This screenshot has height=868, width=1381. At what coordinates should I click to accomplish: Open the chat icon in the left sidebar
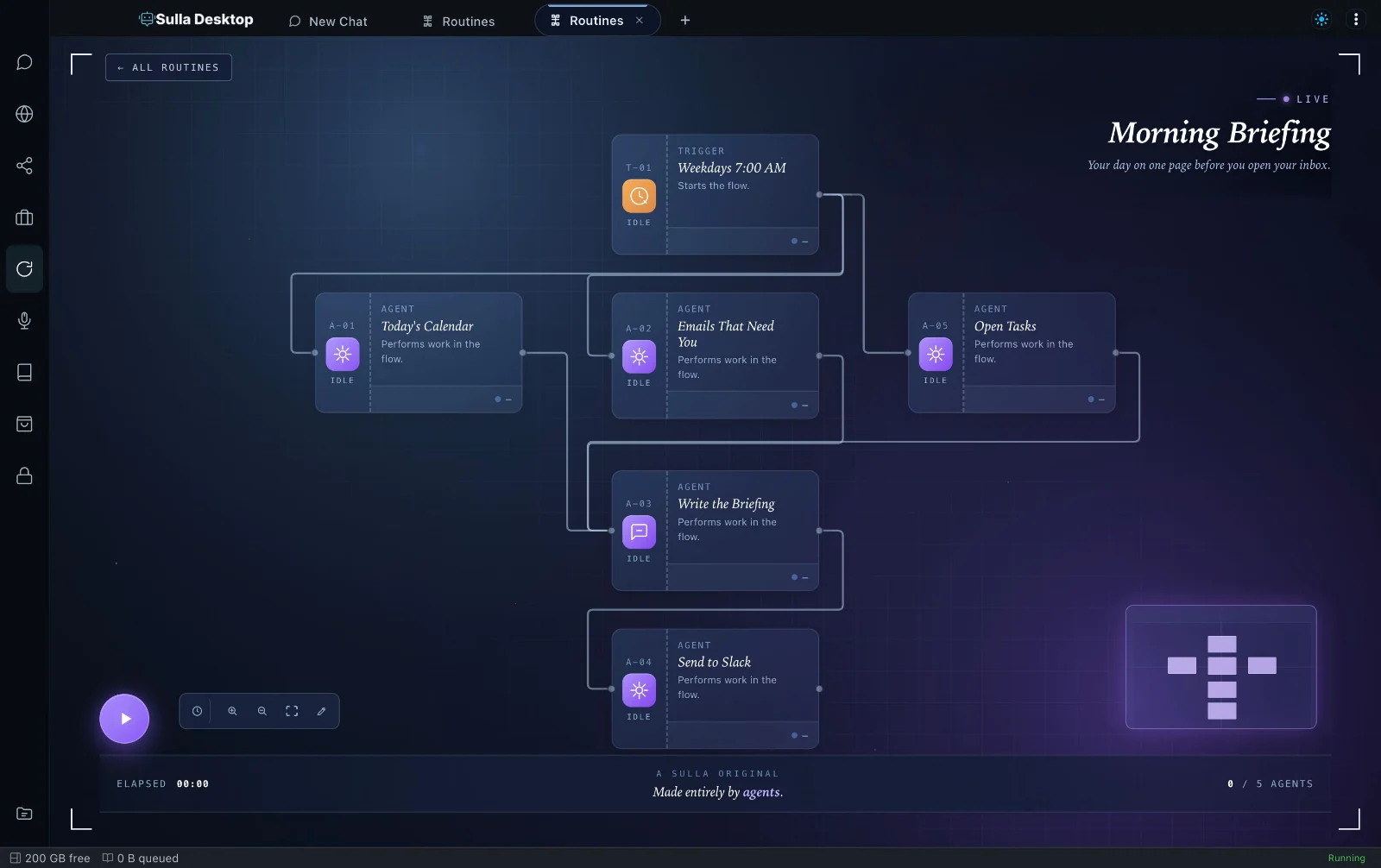point(24,62)
